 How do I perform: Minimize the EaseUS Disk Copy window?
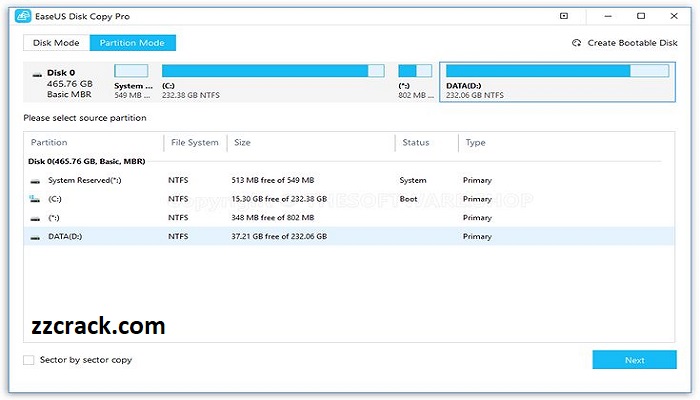point(608,16)
